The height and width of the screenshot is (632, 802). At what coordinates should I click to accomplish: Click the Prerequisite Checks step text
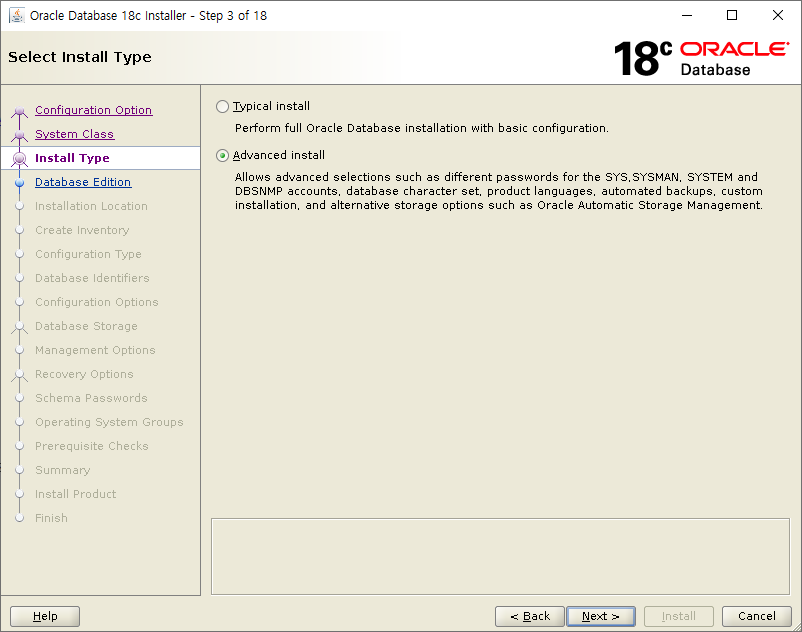tap(92, 446)
